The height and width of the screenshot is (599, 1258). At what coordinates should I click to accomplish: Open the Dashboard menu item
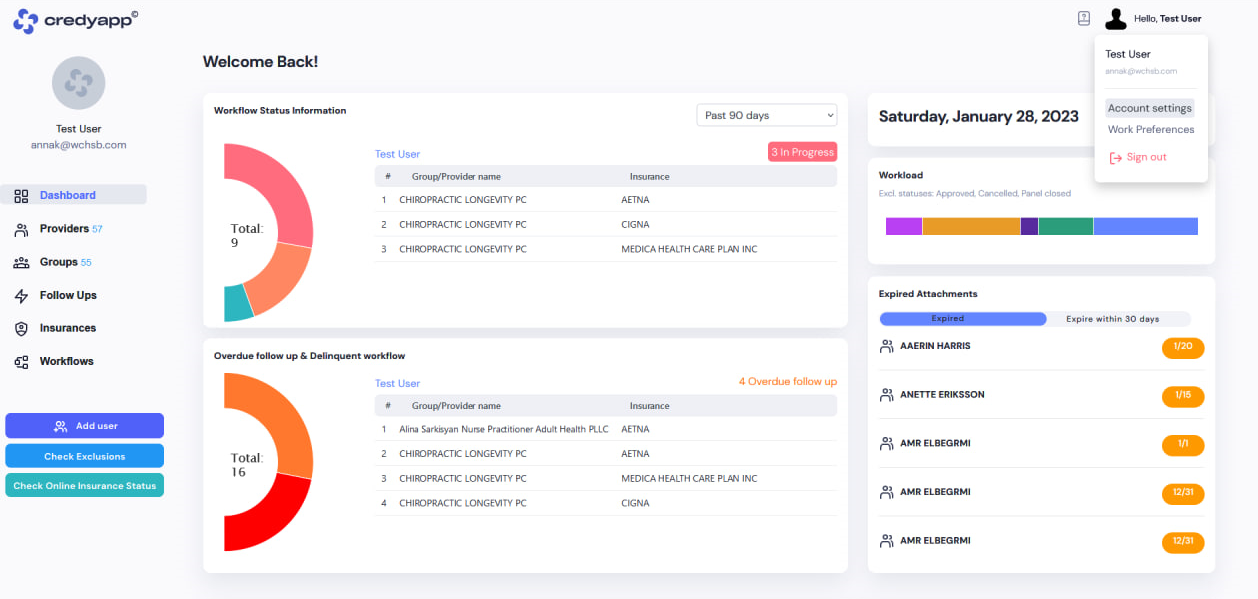pos(76,195)
